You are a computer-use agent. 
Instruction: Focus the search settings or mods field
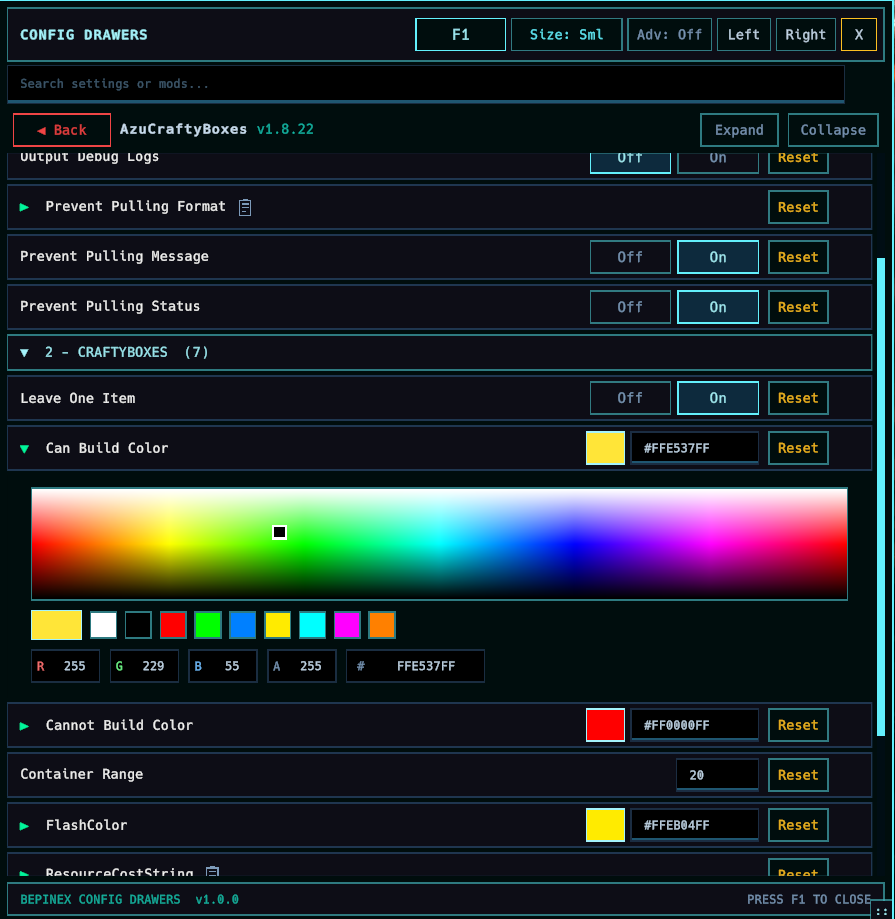tap(426, 84)
